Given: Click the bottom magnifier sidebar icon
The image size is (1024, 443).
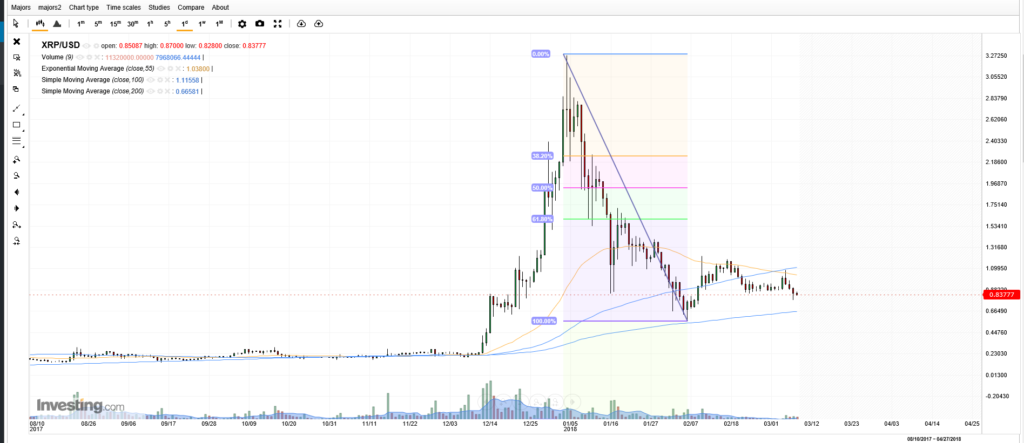Looking at the screenshot, I should click(x=17, y=241).
